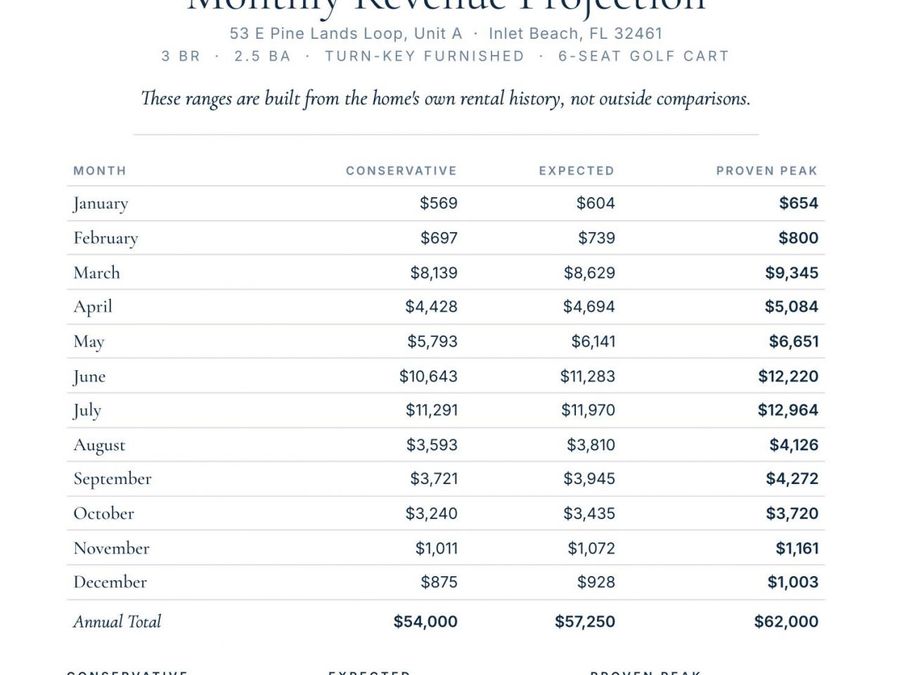Select February's $800 proven peak value
Viewport: 900px width, 675px height.
pyautogui.click(x=798, y=238)
